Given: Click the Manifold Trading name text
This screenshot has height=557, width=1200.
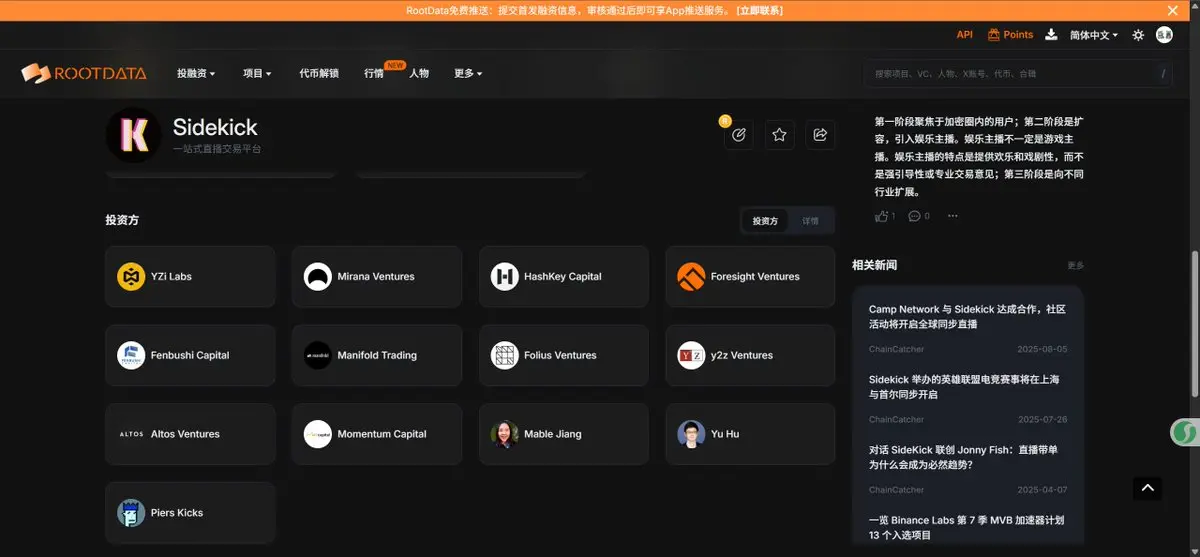Looking at the screenshot, I should point(377,355).
